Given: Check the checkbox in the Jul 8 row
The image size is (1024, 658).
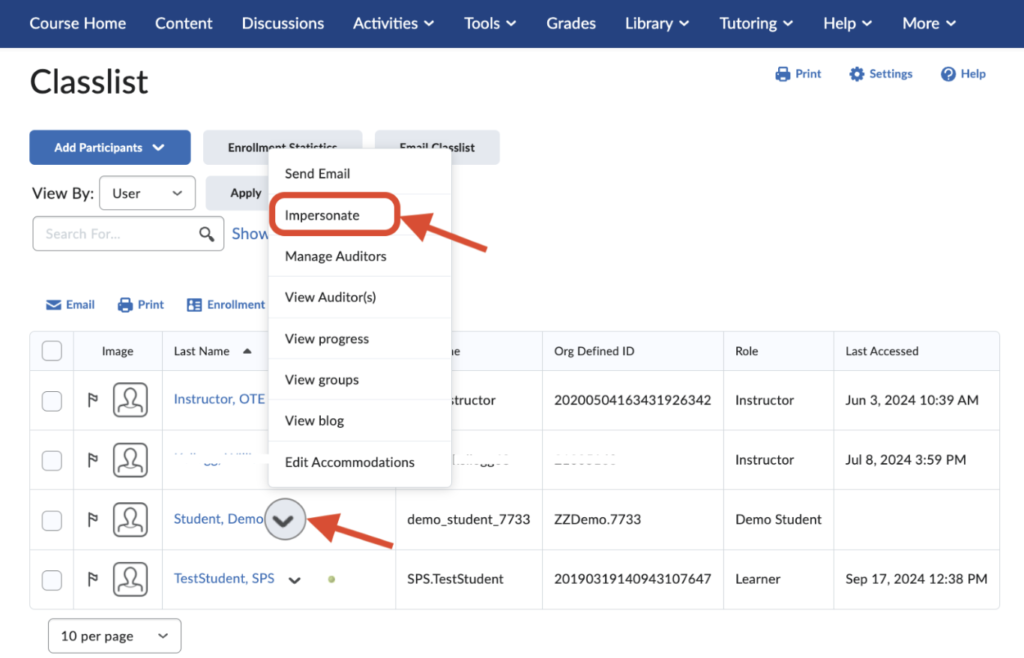Looking at the screenshot, I should pos(52,460).
